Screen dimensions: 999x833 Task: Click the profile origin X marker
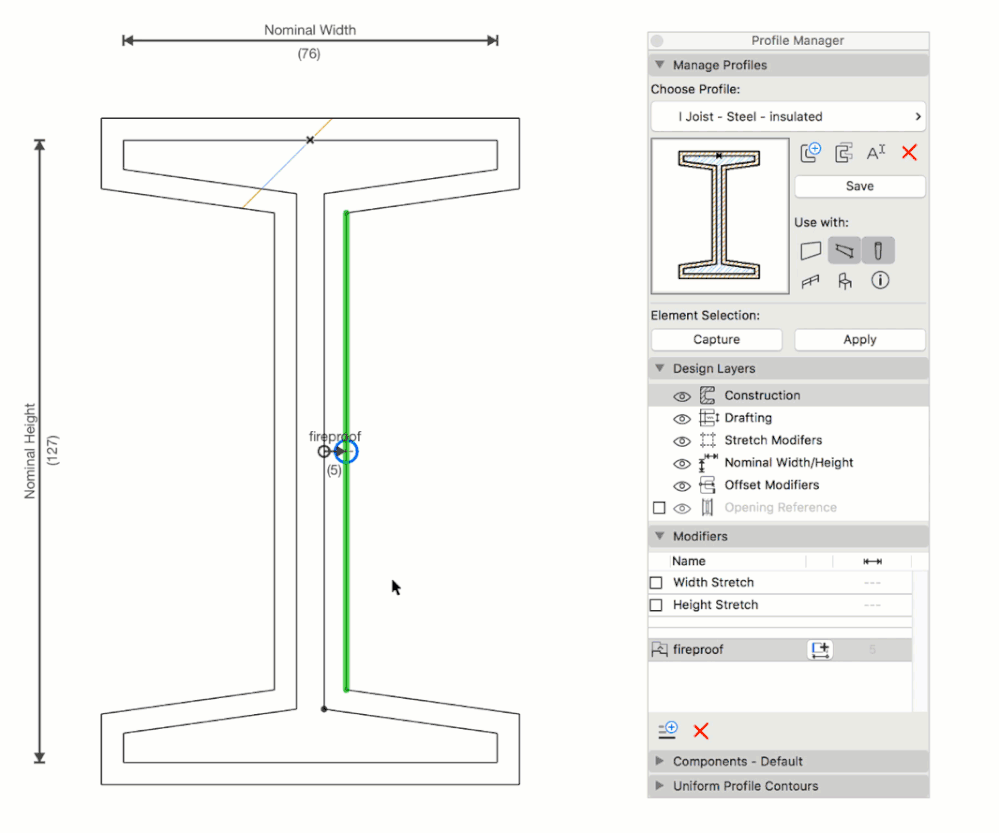(310, 140)
